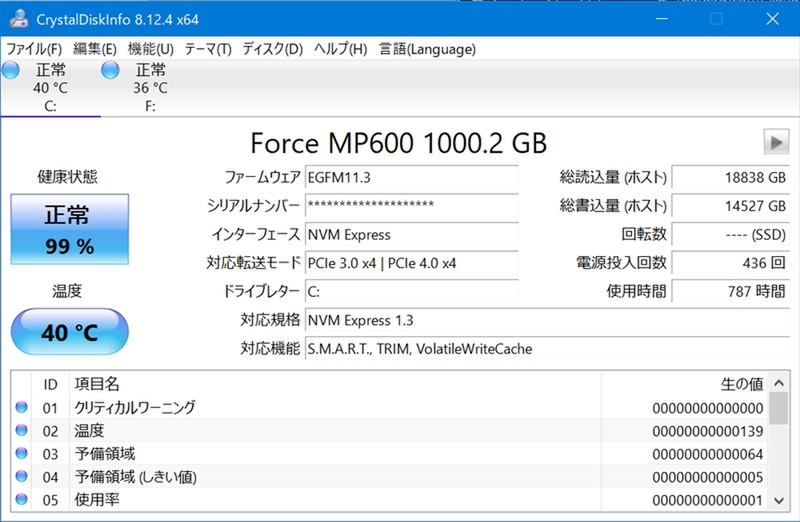Click the SMART list scroll down arrow
The image size is (800, 522).
coord(779,501)
